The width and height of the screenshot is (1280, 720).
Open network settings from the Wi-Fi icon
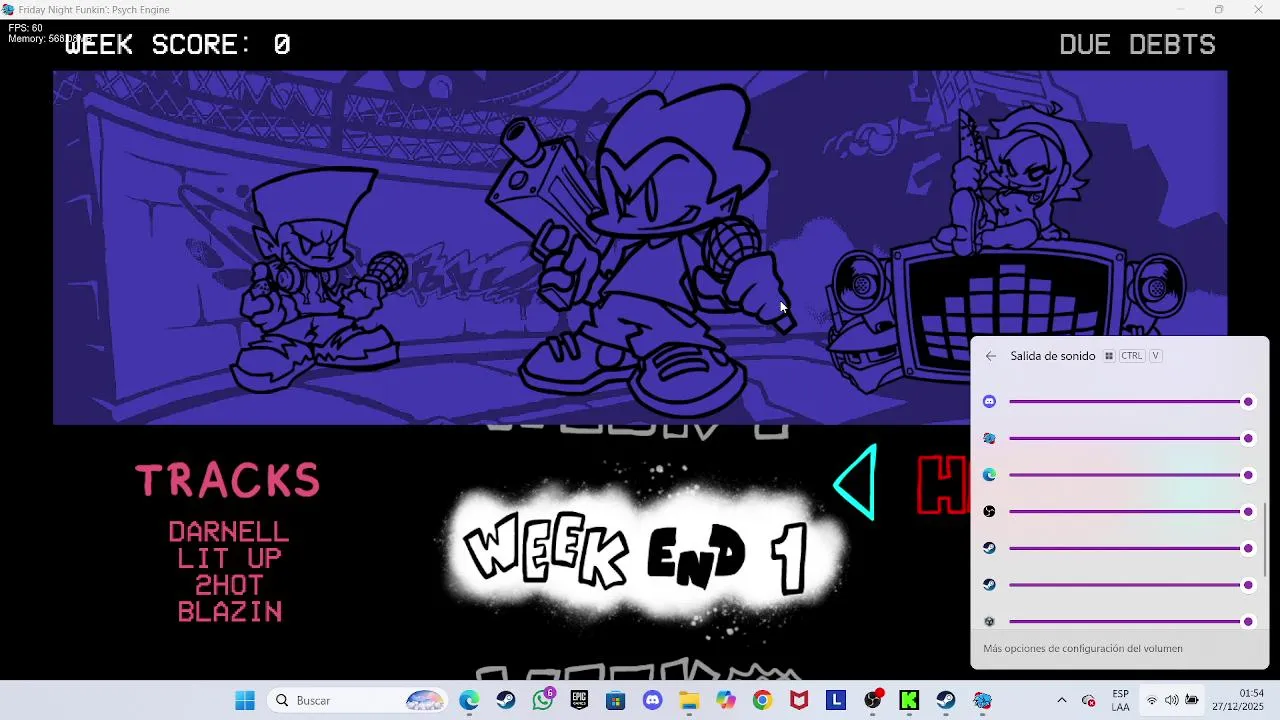[1152, 701]
